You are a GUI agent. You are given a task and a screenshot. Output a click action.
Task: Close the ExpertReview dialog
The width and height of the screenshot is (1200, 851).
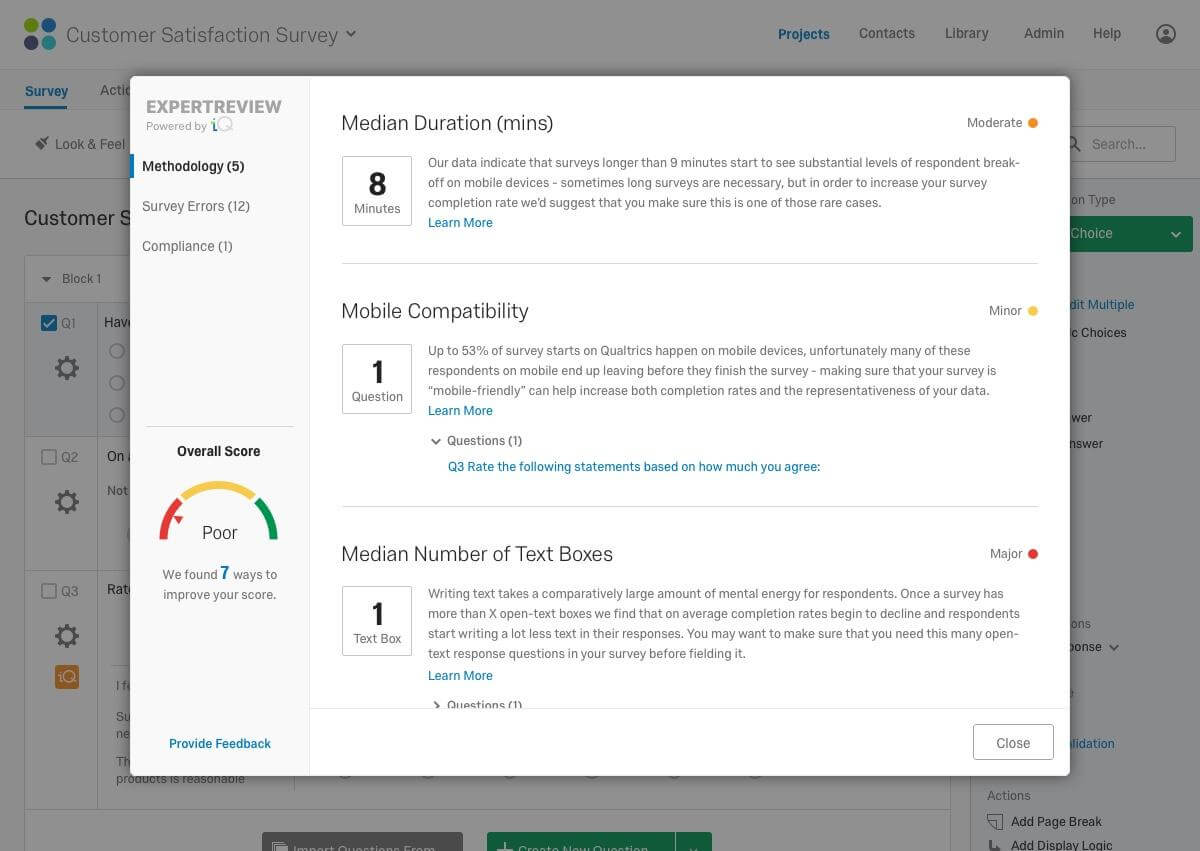click(1013, 742)
